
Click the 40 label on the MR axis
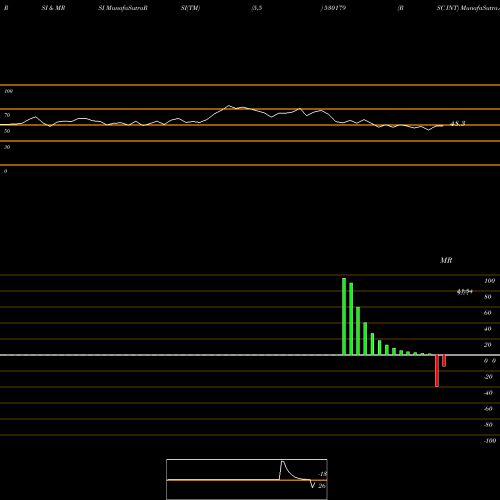488,329
